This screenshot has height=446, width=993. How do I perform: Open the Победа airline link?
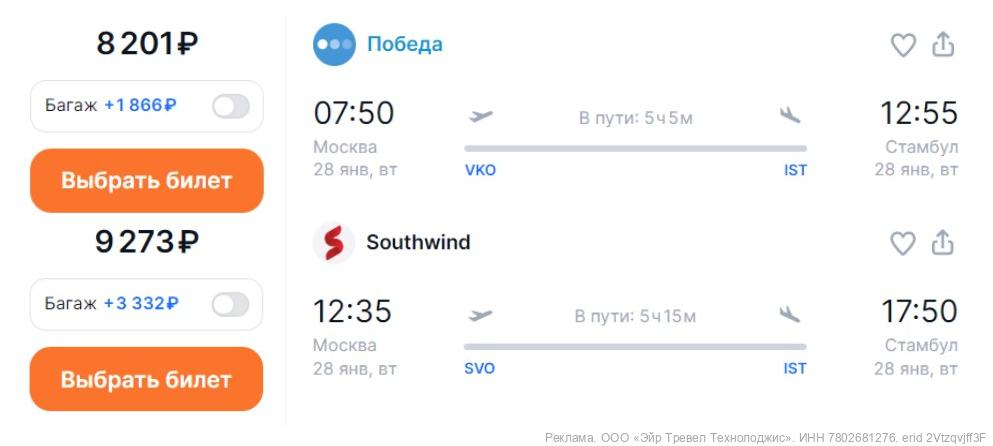pos(404,45)
